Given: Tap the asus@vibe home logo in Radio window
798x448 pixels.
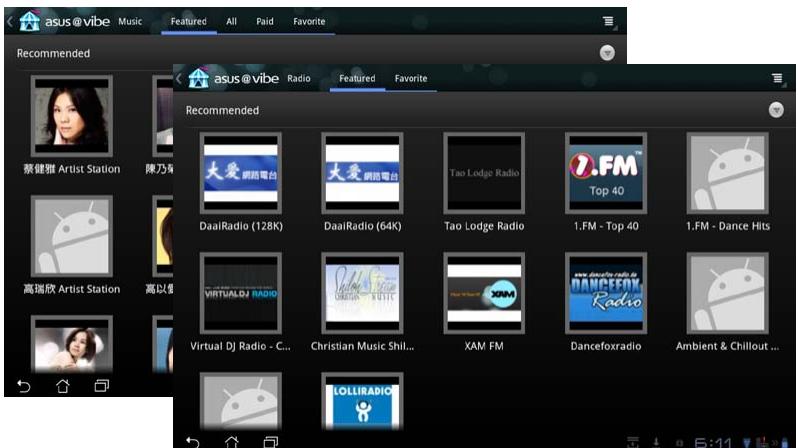Looking at the screenshot, I should tap(199, 78).
